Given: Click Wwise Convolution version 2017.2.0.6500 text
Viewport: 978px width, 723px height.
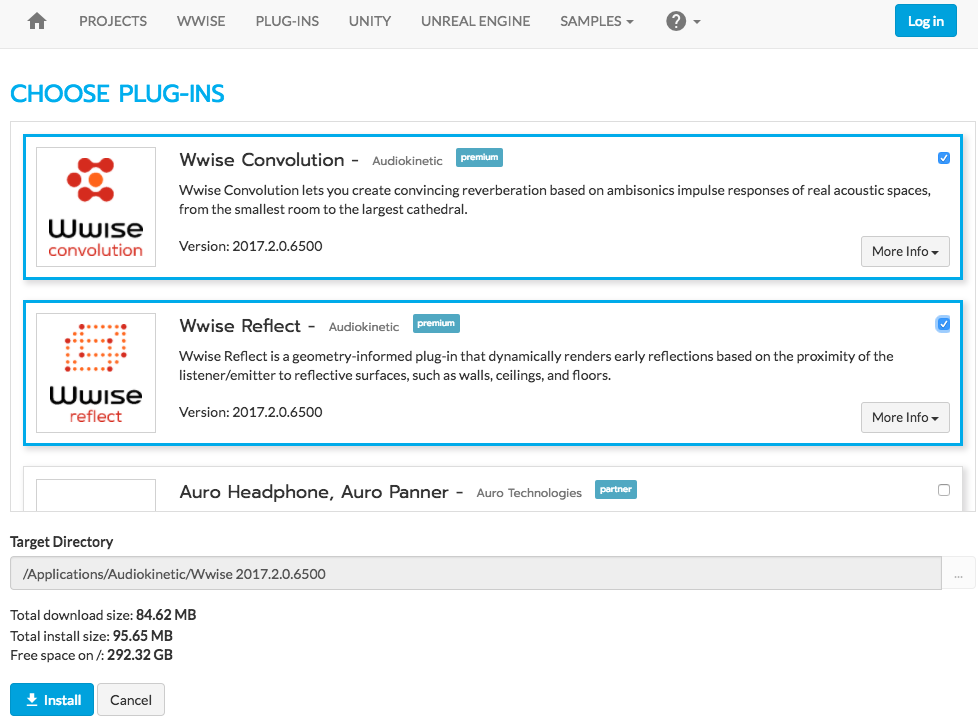Looking at the screenshot, I should [251, 246].
